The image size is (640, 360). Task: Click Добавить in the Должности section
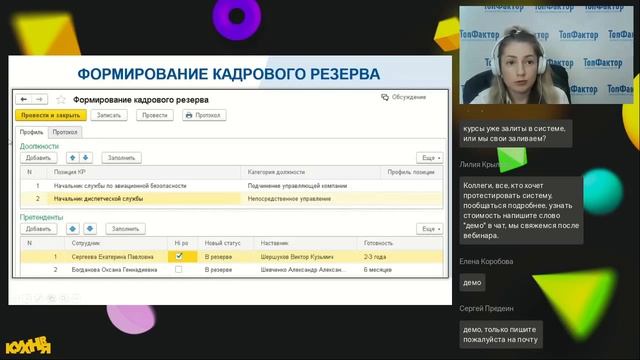[38, 158]
